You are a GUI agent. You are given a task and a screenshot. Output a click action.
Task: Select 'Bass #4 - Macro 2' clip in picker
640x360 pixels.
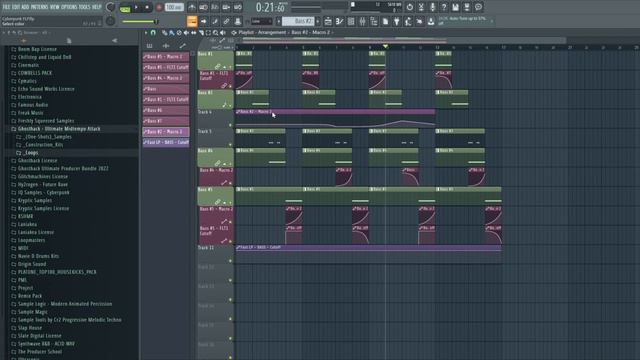point(166,78)
